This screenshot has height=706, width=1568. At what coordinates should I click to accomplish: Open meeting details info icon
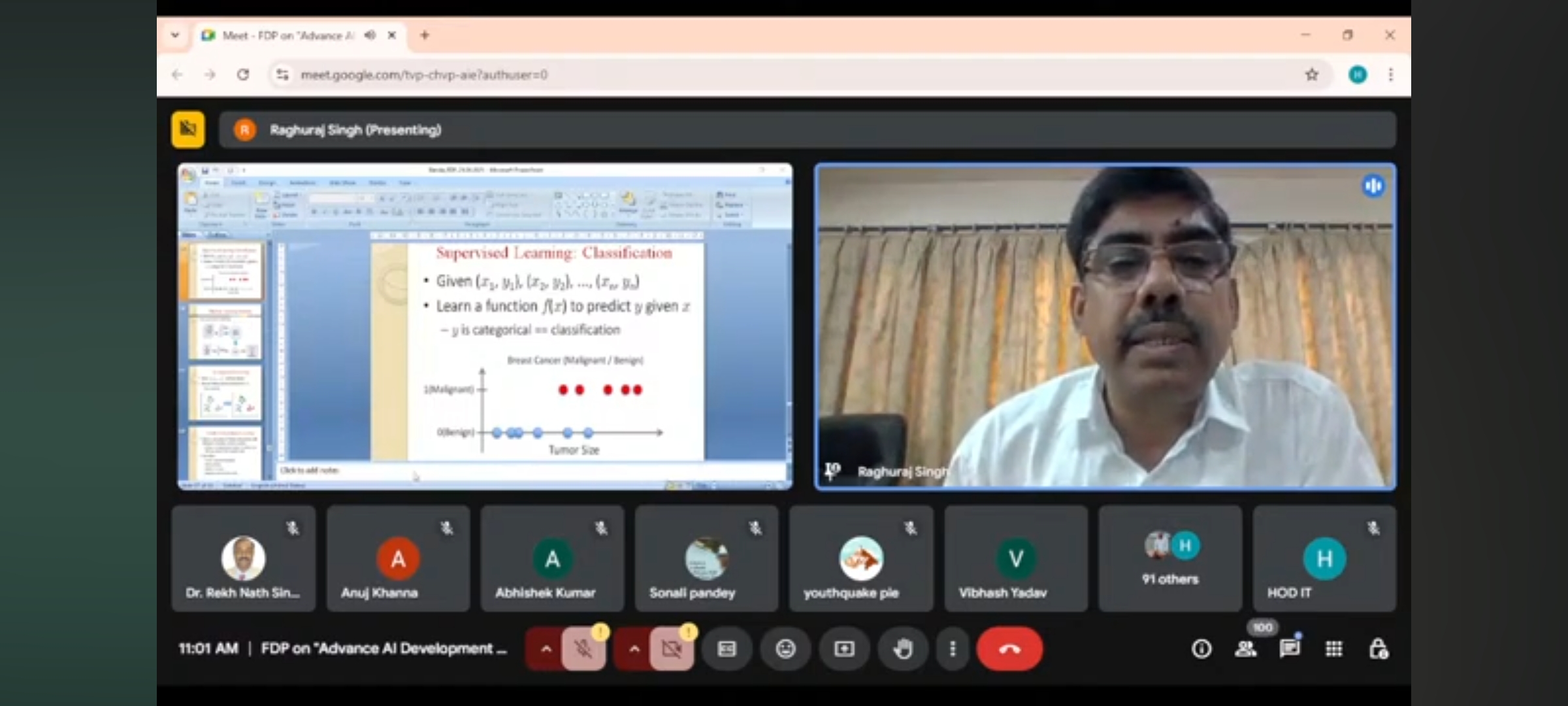(x=1201, y=648)
